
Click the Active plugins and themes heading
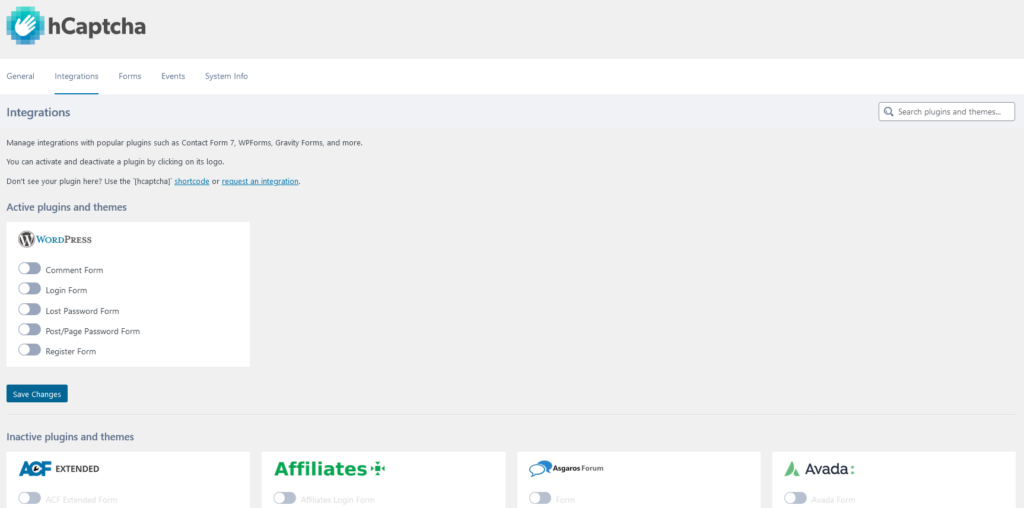point(67,208)
